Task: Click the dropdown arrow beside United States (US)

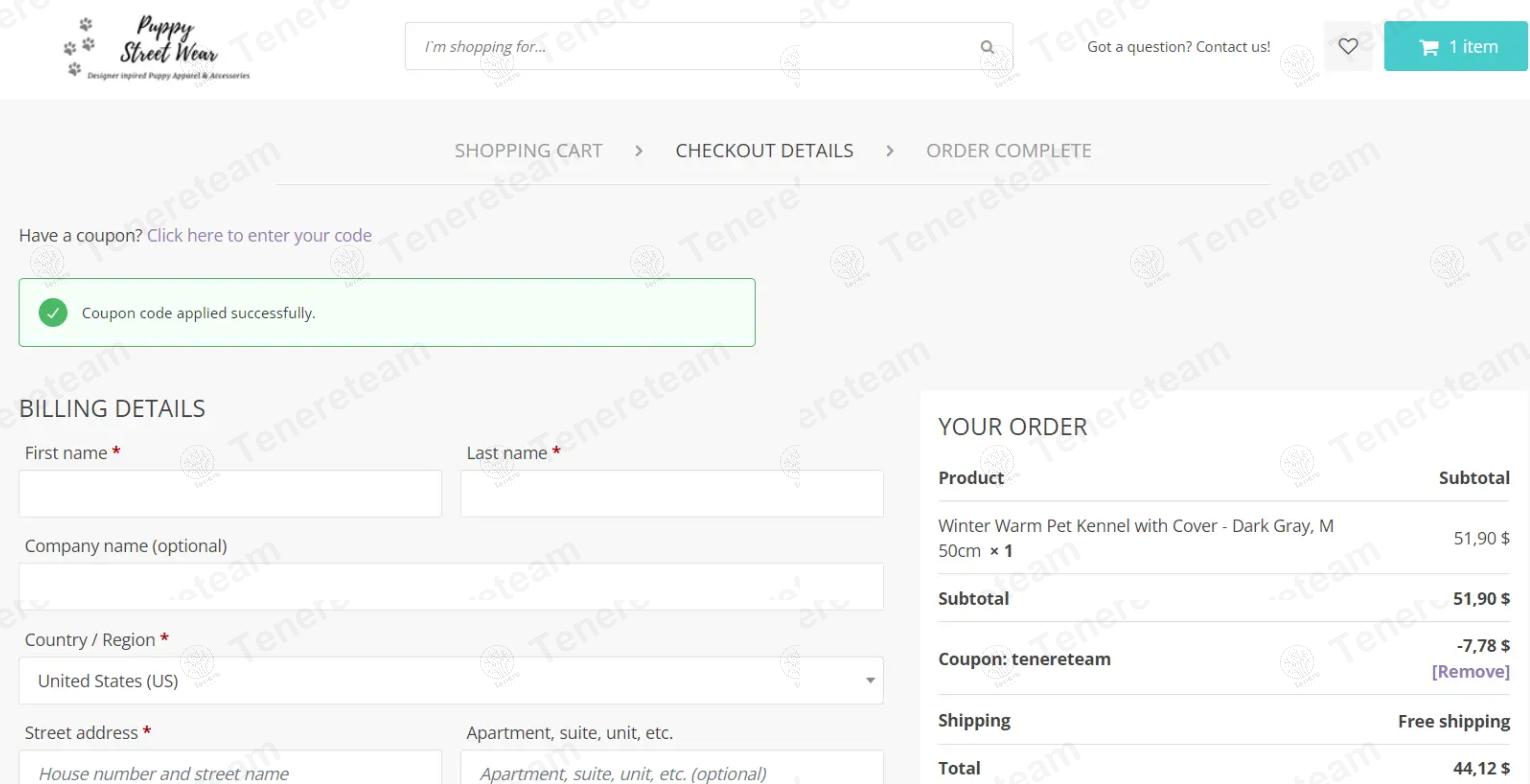Action: tap(871, 681)
